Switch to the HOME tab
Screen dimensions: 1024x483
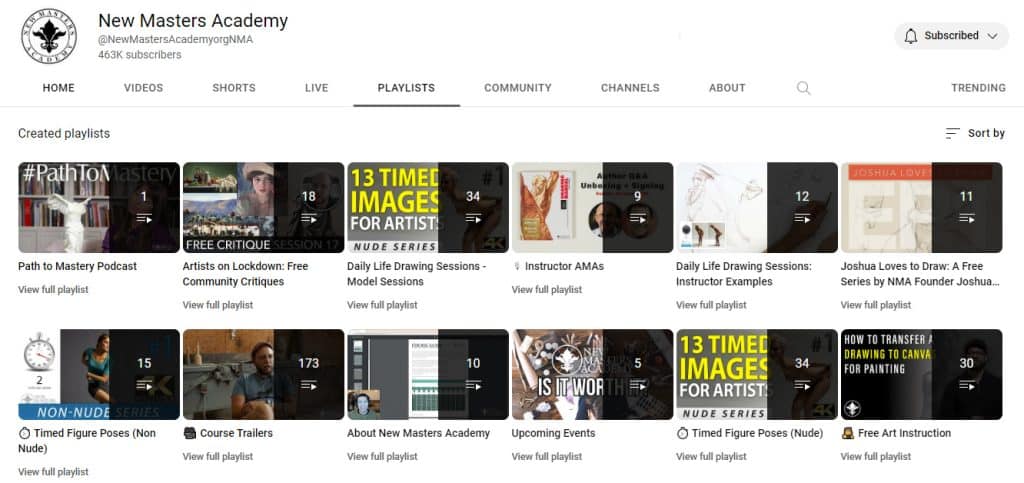[x=59, y=88]
